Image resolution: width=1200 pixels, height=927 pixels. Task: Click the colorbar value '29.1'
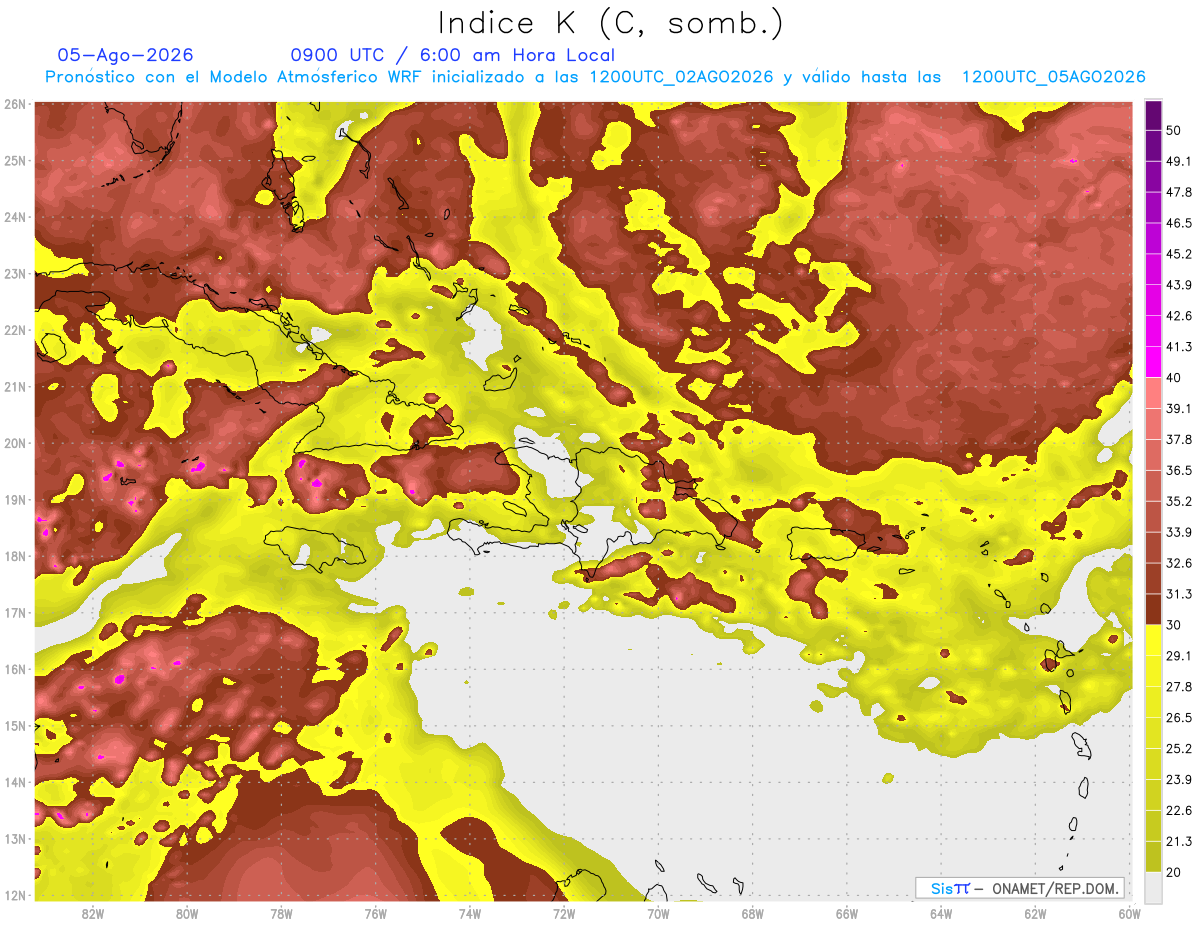(1179, 655)
